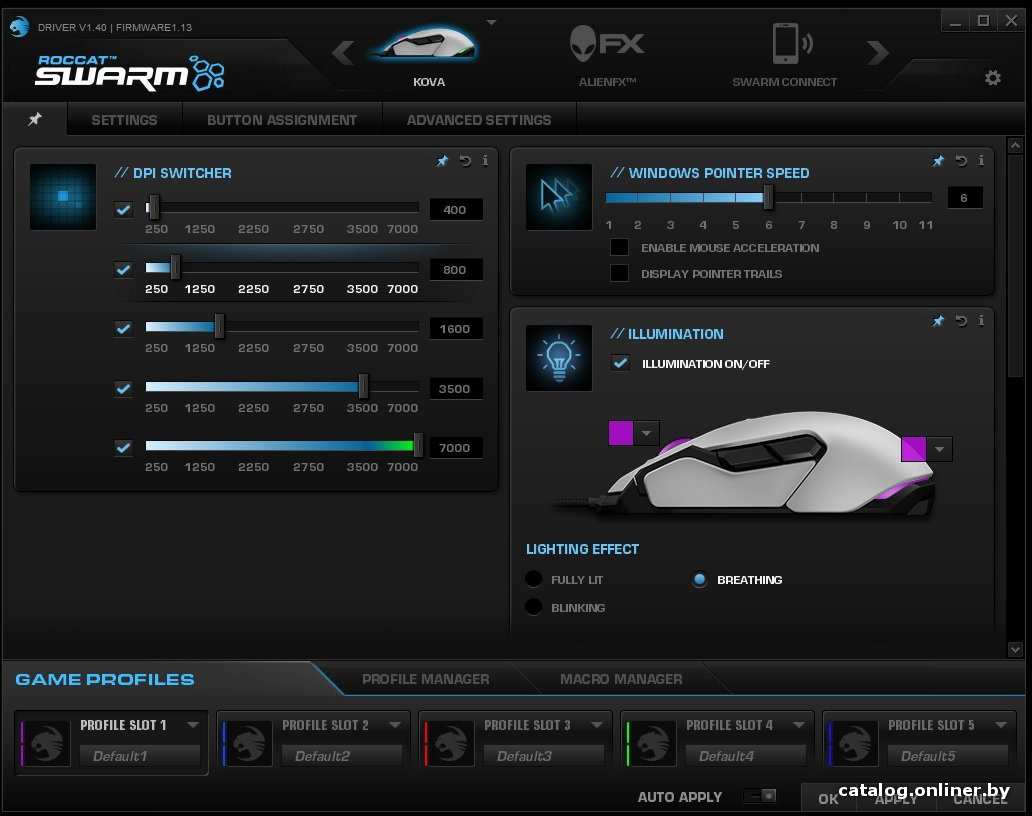Viewport: 1032px width, 816px height.
Task: Open the AlienFX module icon
Action: point(607,43)
